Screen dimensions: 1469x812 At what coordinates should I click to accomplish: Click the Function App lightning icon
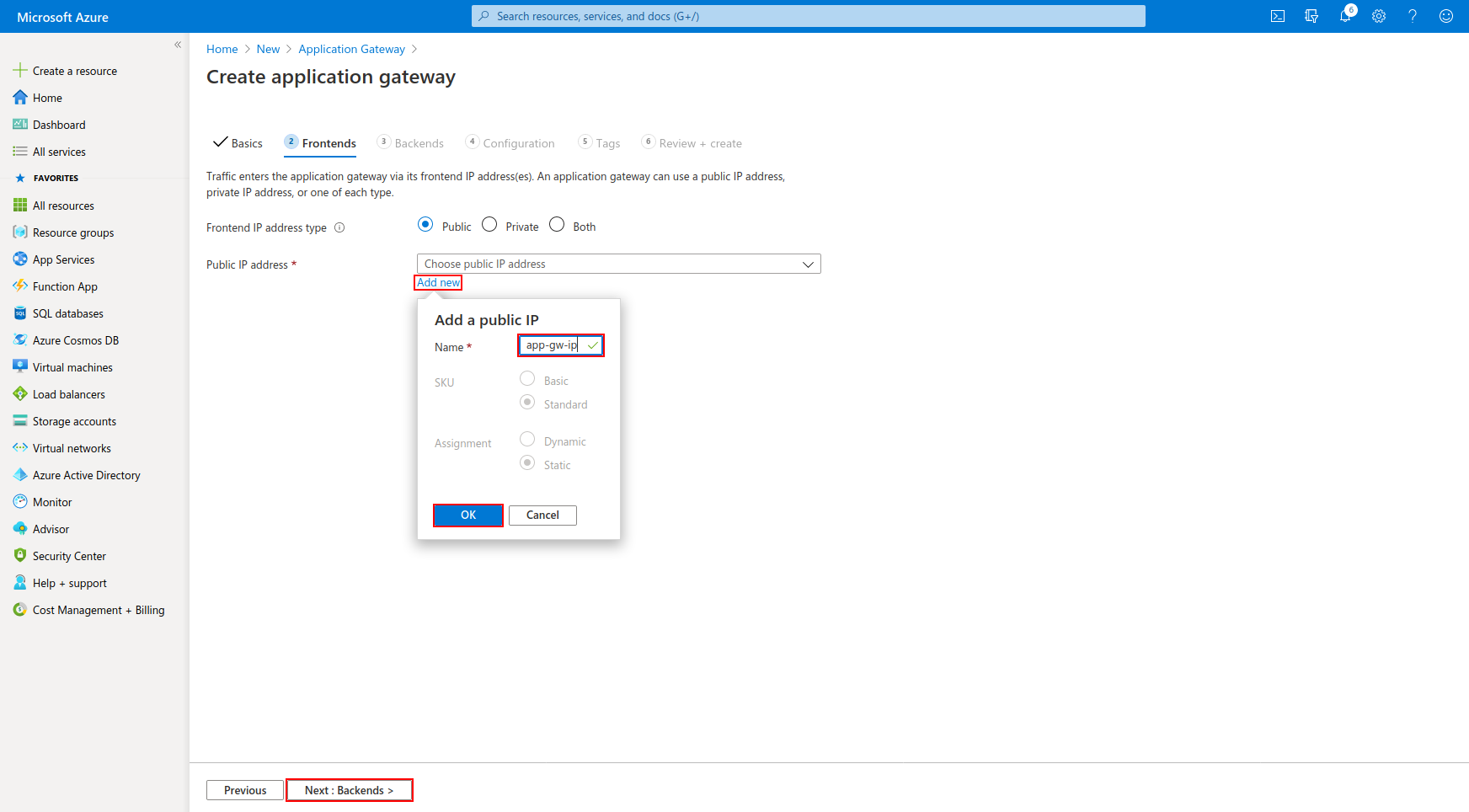pos(20,286)
